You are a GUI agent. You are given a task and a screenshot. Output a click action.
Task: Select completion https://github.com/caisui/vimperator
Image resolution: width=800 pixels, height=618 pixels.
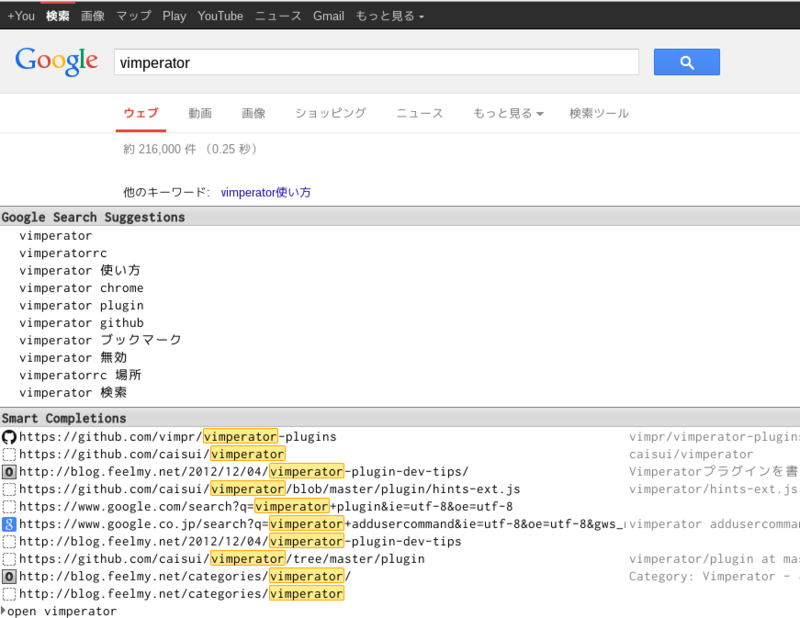pos(152,454)
